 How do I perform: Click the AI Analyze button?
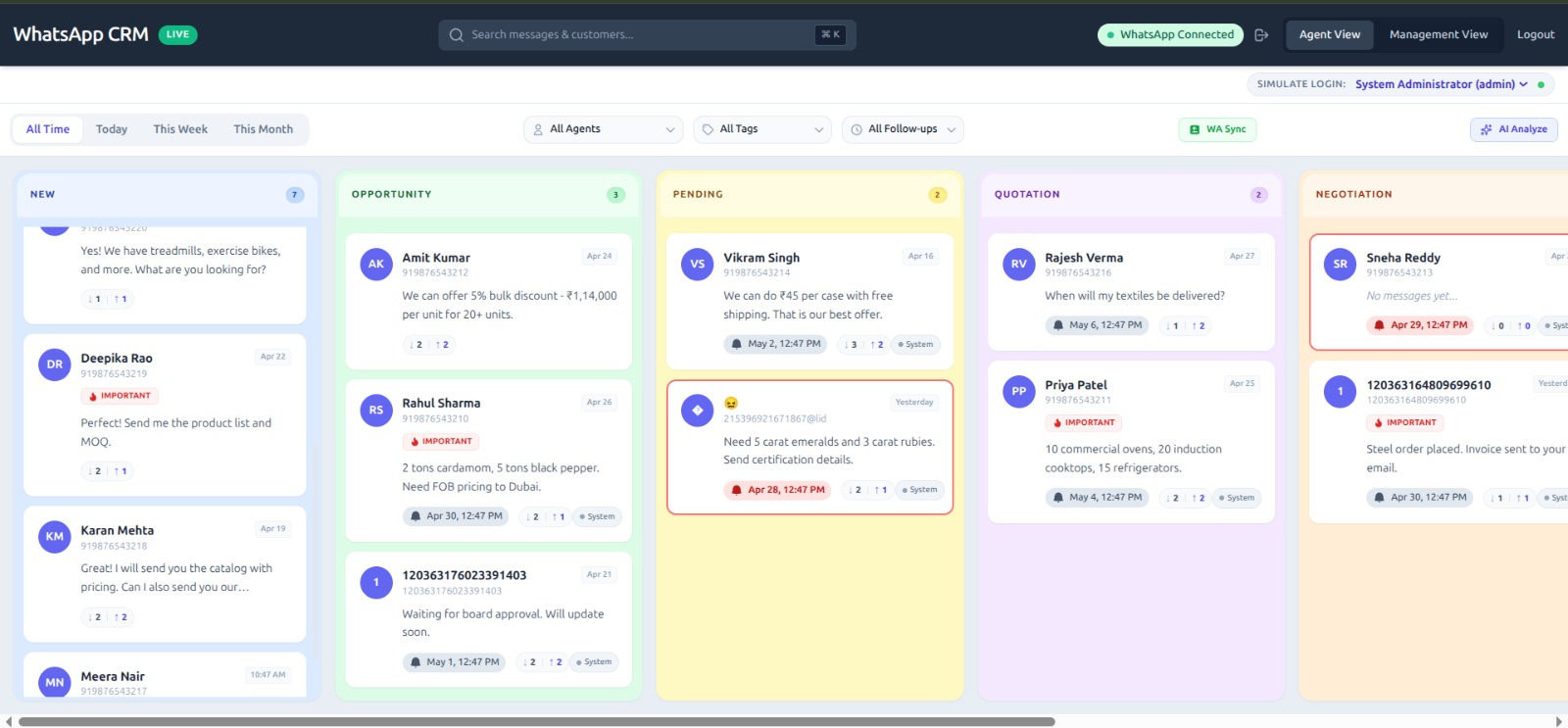1513,129
